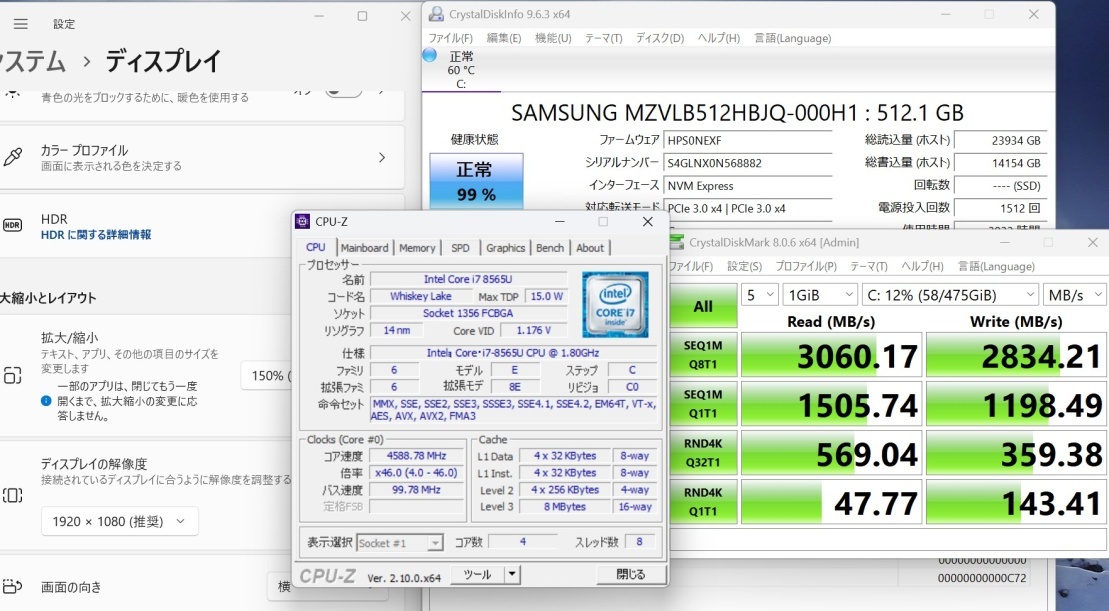Switch to the Bench tab in CPU-Z
Image resolution: width=1109 pixels, height=611 pixels.
550,248
